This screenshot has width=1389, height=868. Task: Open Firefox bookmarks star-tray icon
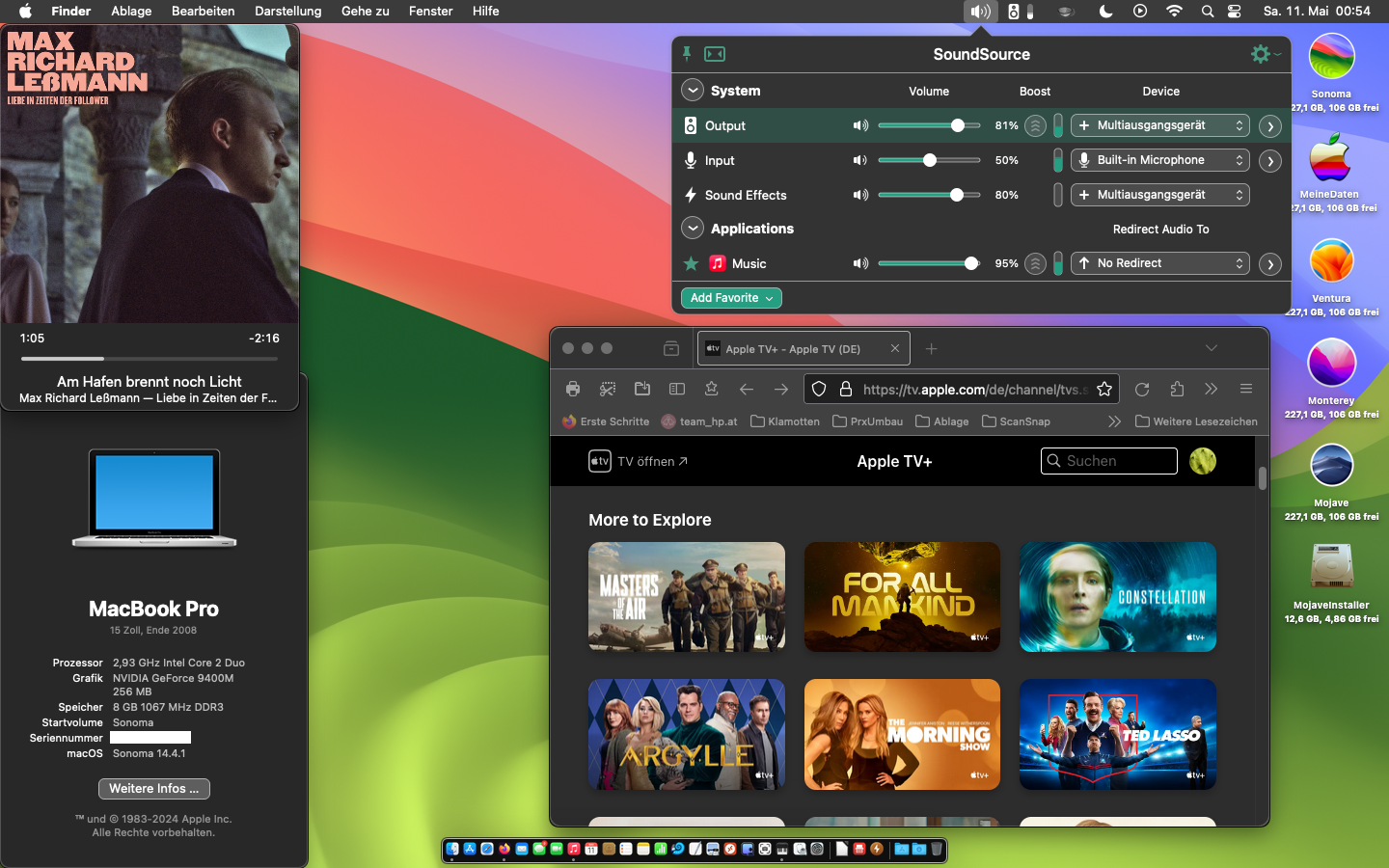click(x=712, y=389)
